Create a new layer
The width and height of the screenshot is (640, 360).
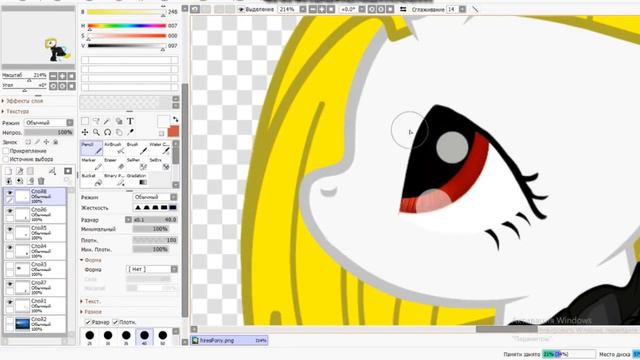8,171
